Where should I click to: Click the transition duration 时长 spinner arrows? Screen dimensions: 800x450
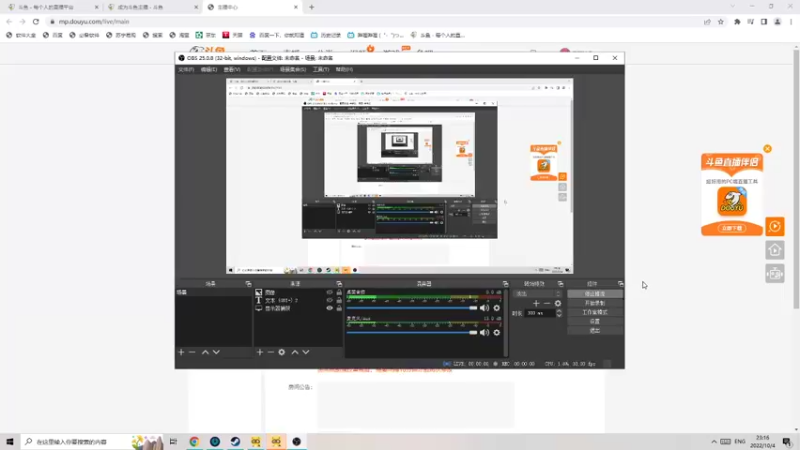[559, 313]
